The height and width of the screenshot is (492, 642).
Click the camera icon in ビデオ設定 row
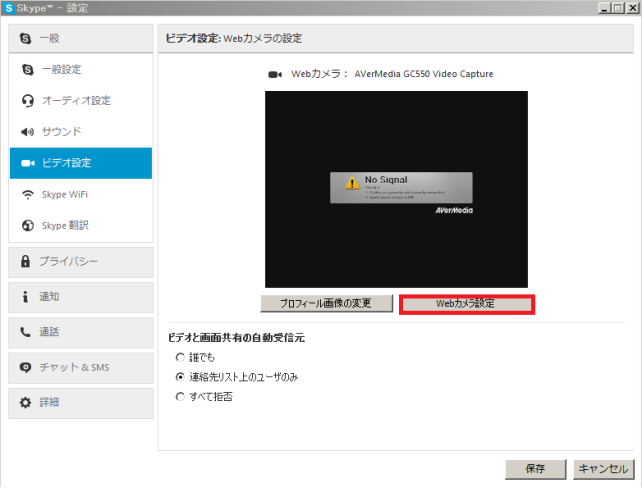[x=27, y=163]
